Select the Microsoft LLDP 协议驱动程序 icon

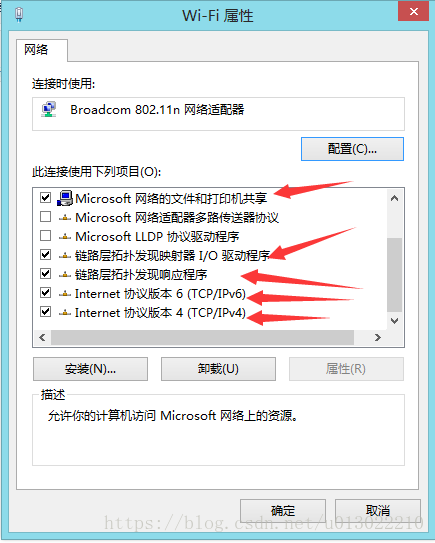65,237
